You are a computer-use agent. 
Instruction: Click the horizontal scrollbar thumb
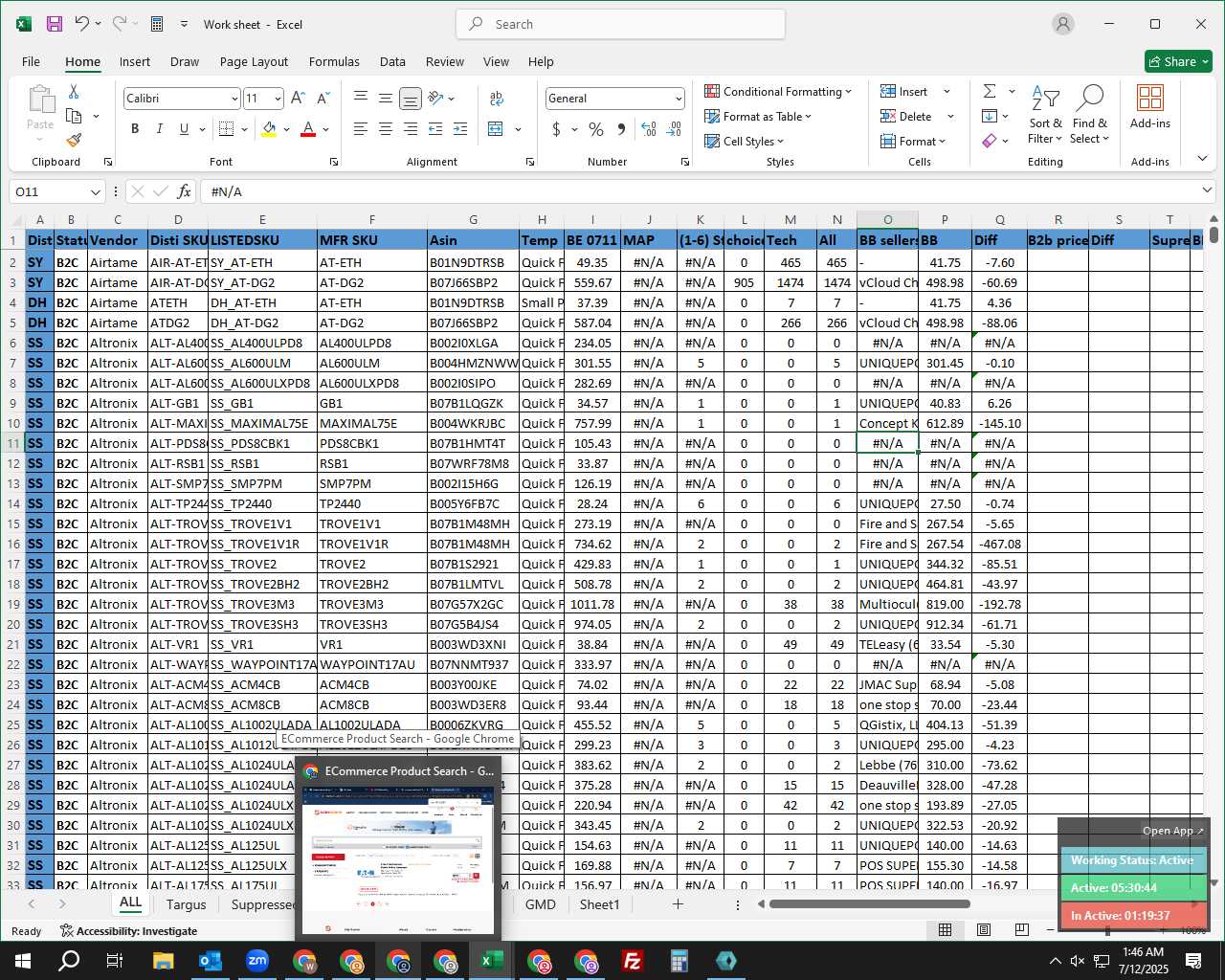tap(871, 903)
